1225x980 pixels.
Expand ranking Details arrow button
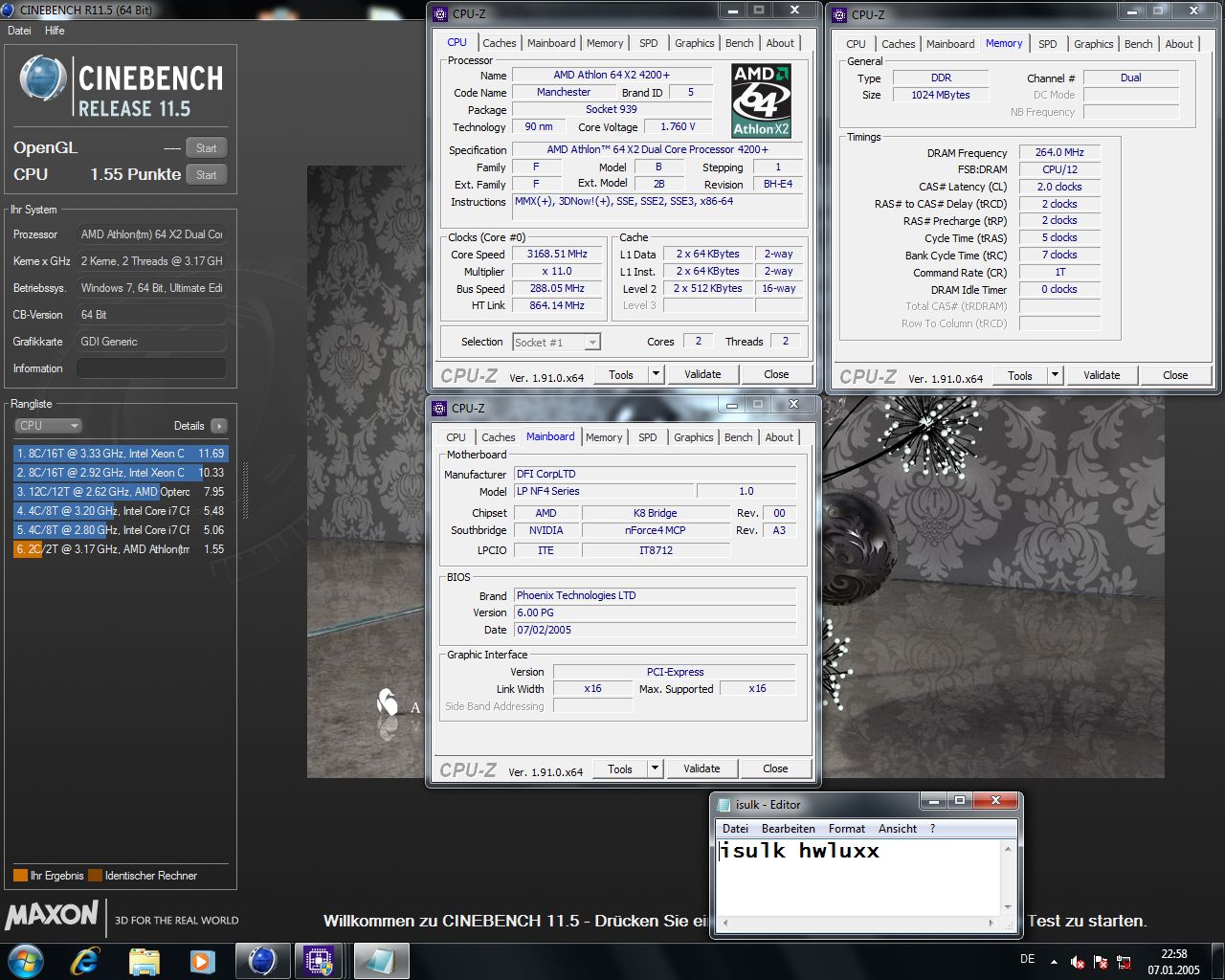pos(219,426)
